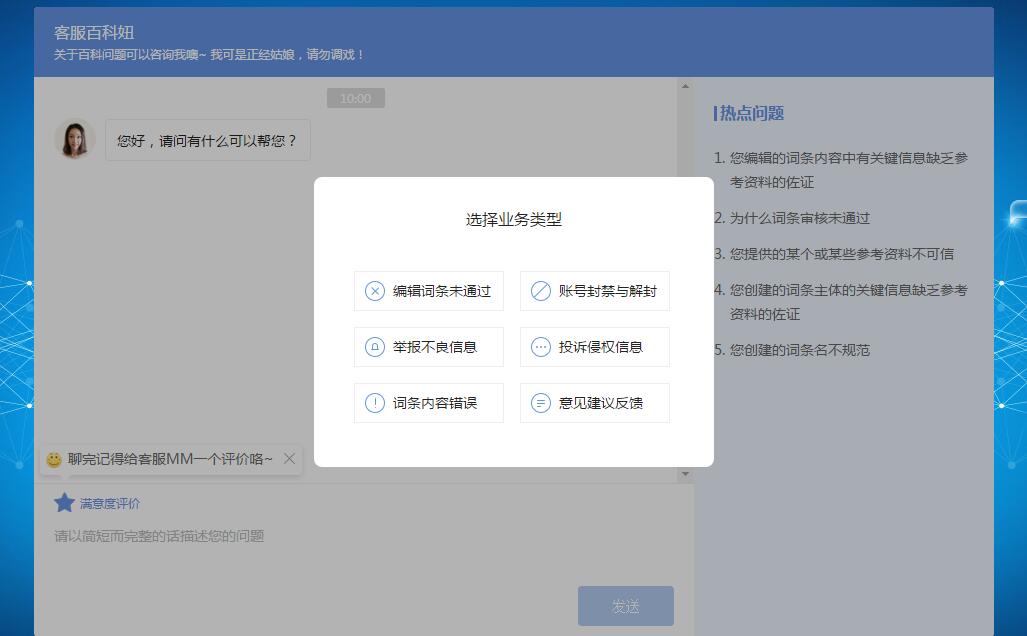Click the 发送 send button

[x=627, y=605]
